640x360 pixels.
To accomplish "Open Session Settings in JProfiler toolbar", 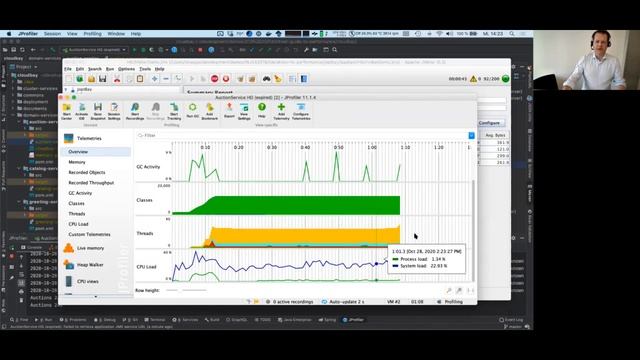I will [x=114, y=111].
